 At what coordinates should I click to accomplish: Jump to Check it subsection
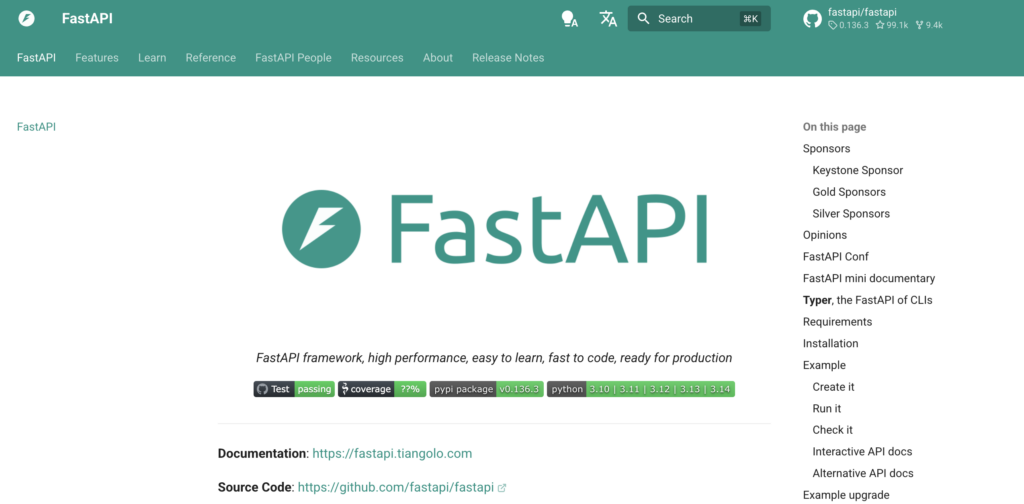click(x=833, y=430)
